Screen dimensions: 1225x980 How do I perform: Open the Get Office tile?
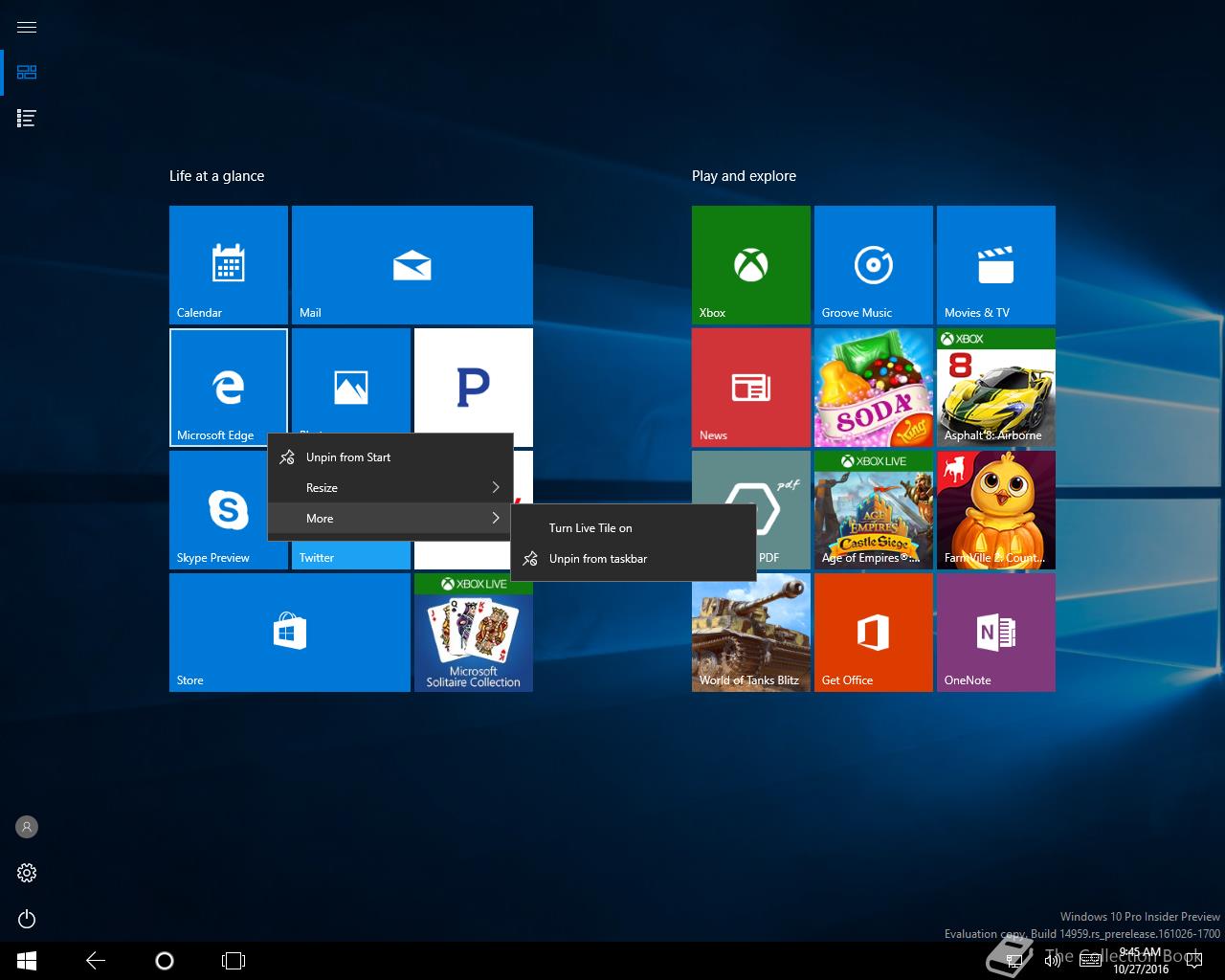pos(874,633)
